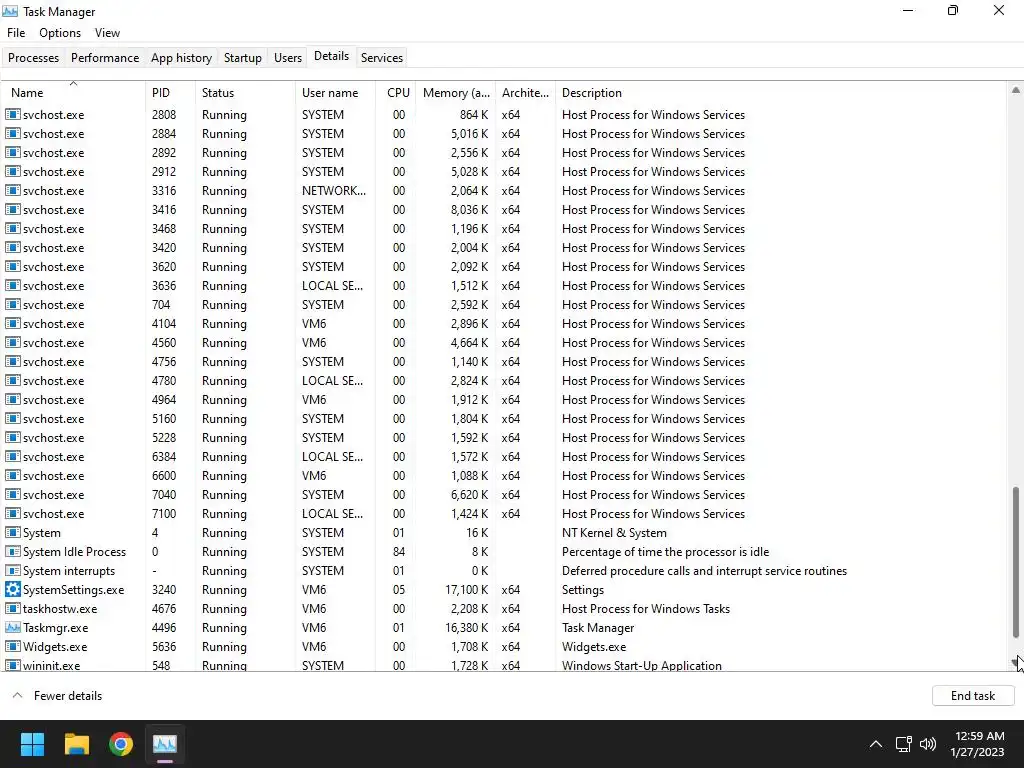Switch to the Startup tab
Screen dimensions: 1024x768
pyautogui.click(x=243, y=57)
